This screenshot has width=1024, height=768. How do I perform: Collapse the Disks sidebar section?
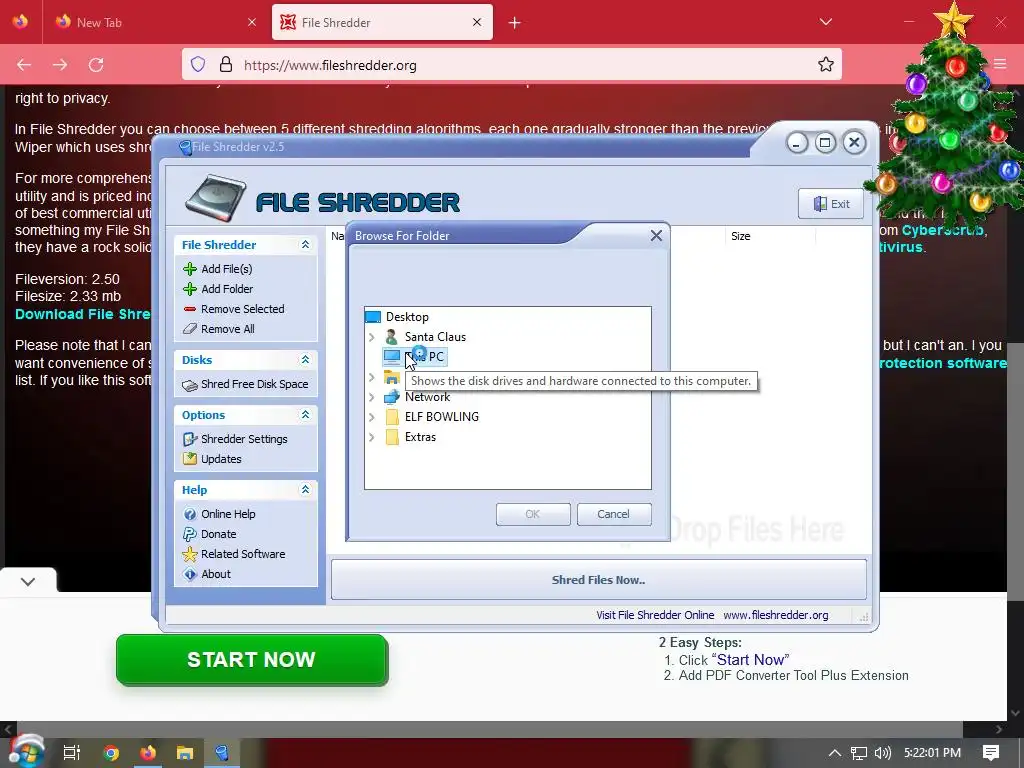pos(305,360)
